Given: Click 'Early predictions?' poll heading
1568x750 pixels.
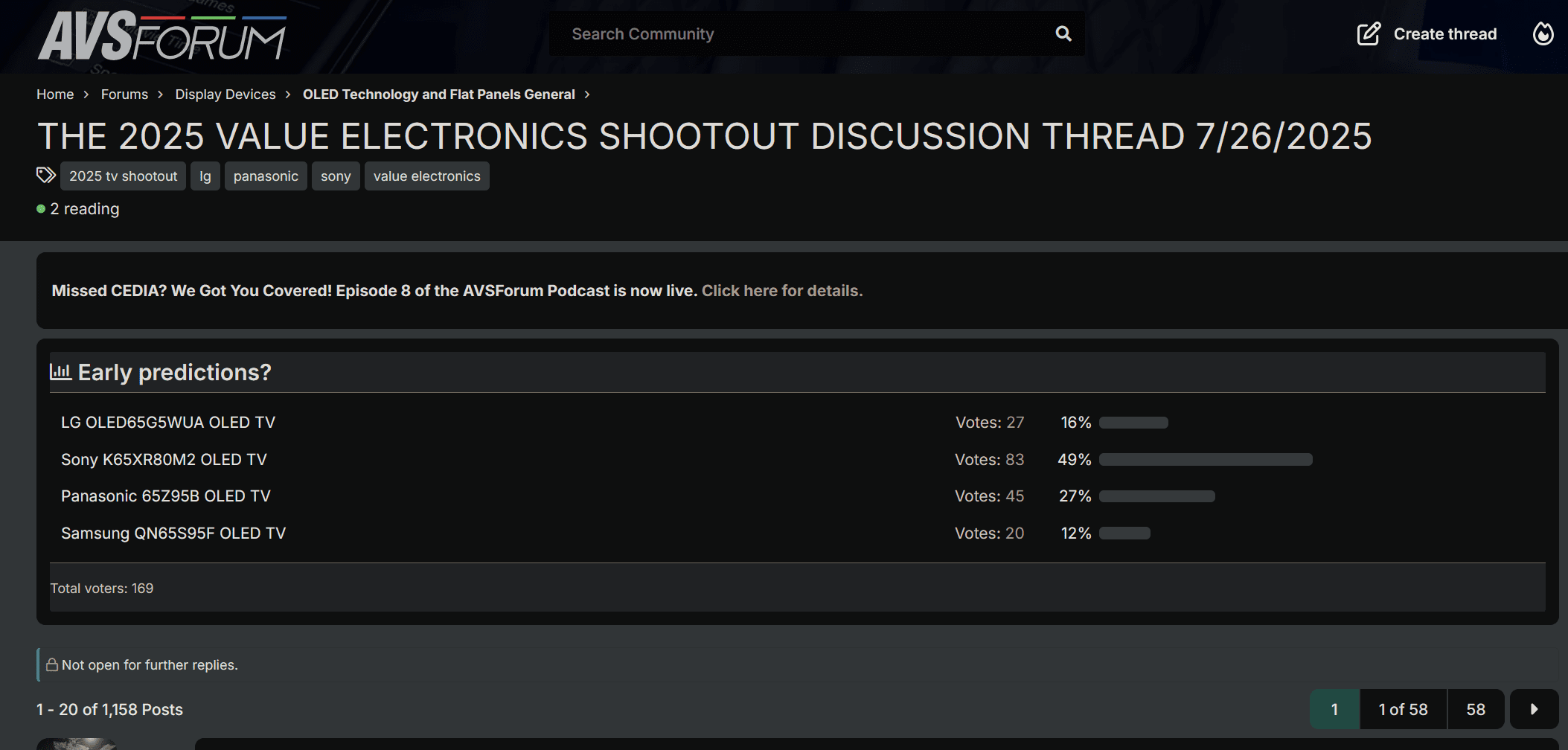Looking at the screenshot, I should [175, 372].
